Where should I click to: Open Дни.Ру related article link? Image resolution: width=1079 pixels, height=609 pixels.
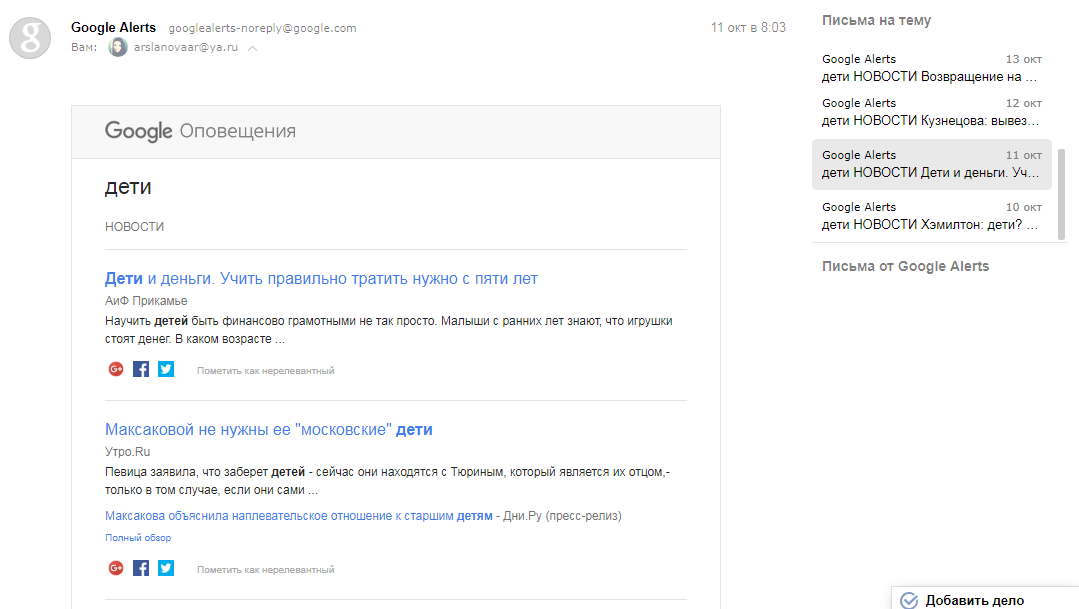pyautogui.click(x=299, y=516)
